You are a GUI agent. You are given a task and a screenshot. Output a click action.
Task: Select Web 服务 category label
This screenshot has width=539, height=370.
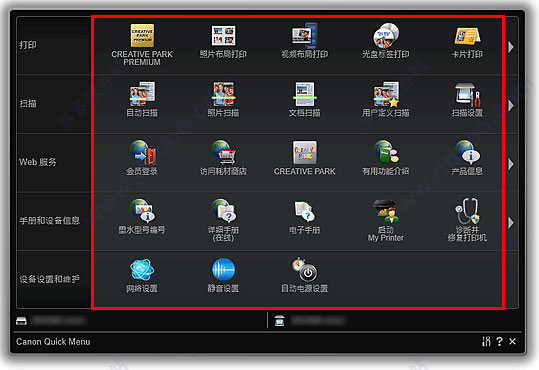click(38, 162)
